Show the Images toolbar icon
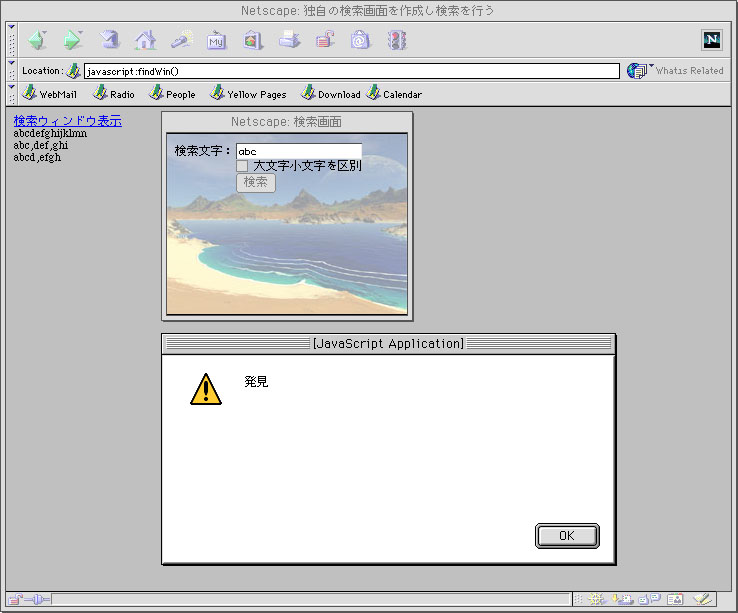738x613 pixels. point(253,40)
